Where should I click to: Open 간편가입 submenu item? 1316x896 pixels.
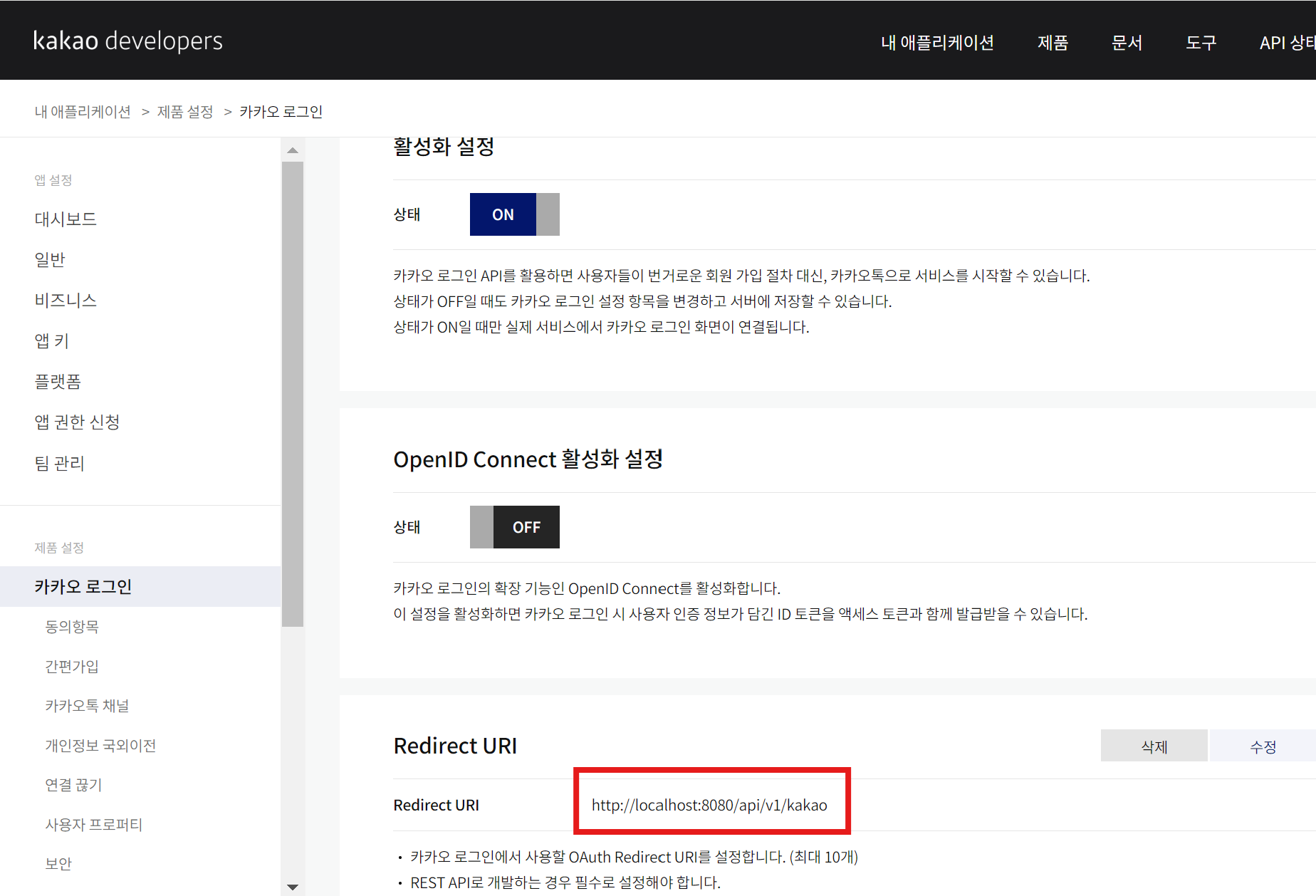pyautogui.click(x=72, y=667)
